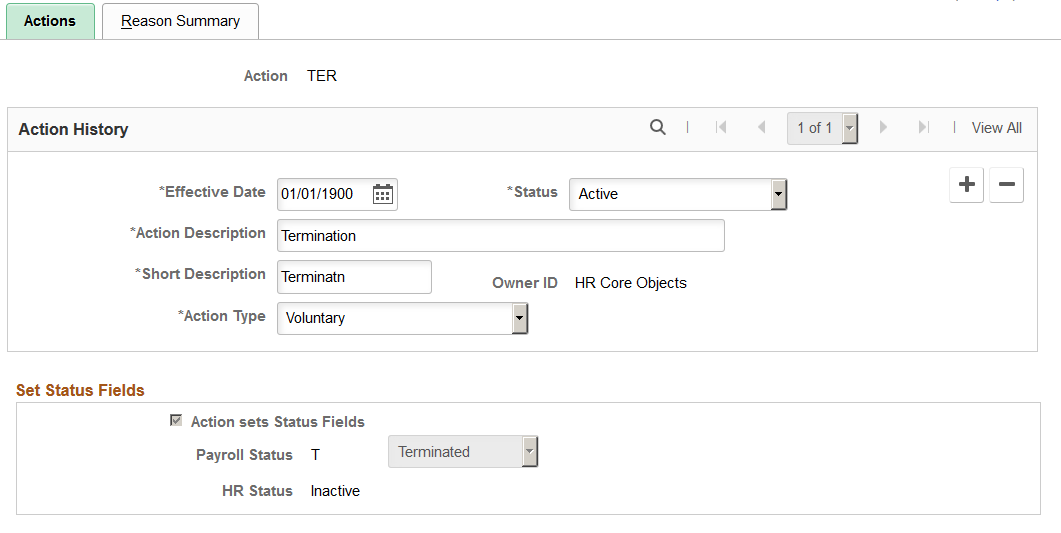
Task: Click into the Action Description field
Action: (x=501, y=235)
